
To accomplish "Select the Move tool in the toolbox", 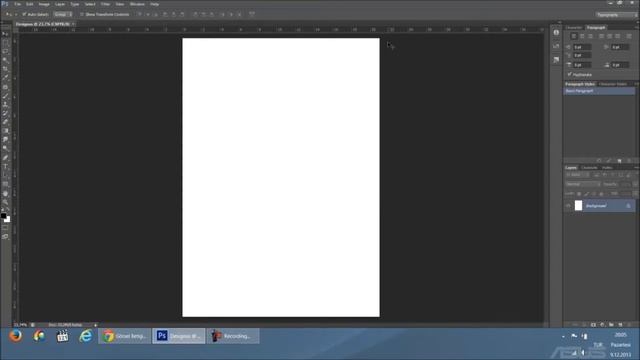I will pyautogui.click(x=5, y=34).
